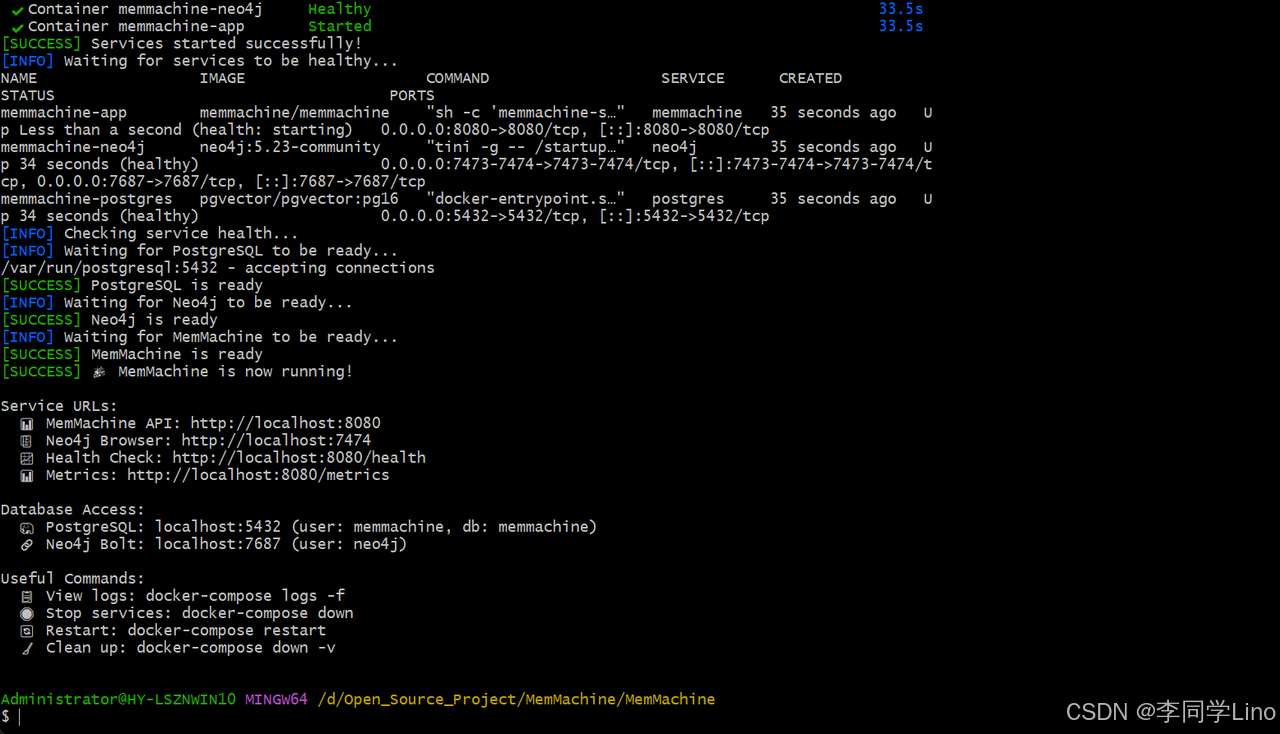Click the green checkmark beside Container memmachine-app
1280x734 pixels.
(17, 27)
